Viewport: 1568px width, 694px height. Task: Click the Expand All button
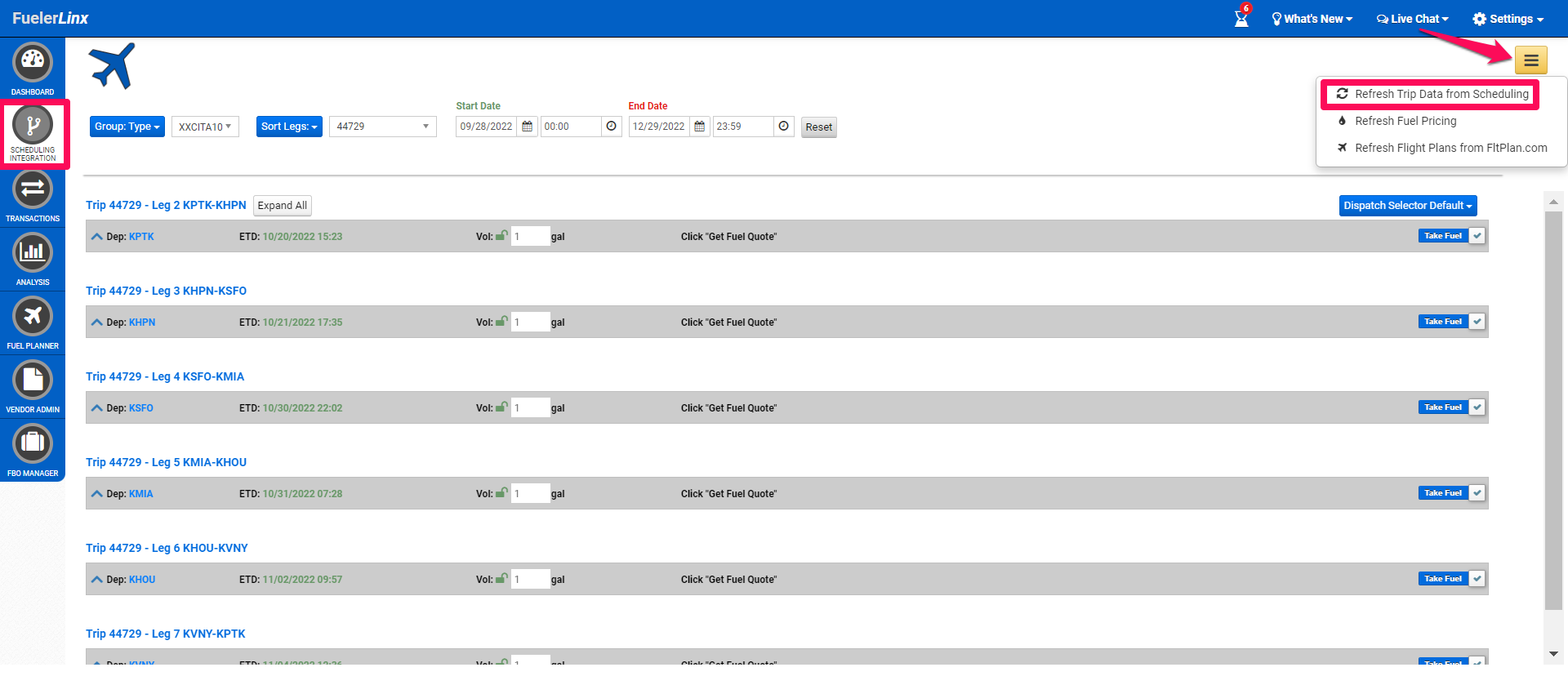coord(283,206)
